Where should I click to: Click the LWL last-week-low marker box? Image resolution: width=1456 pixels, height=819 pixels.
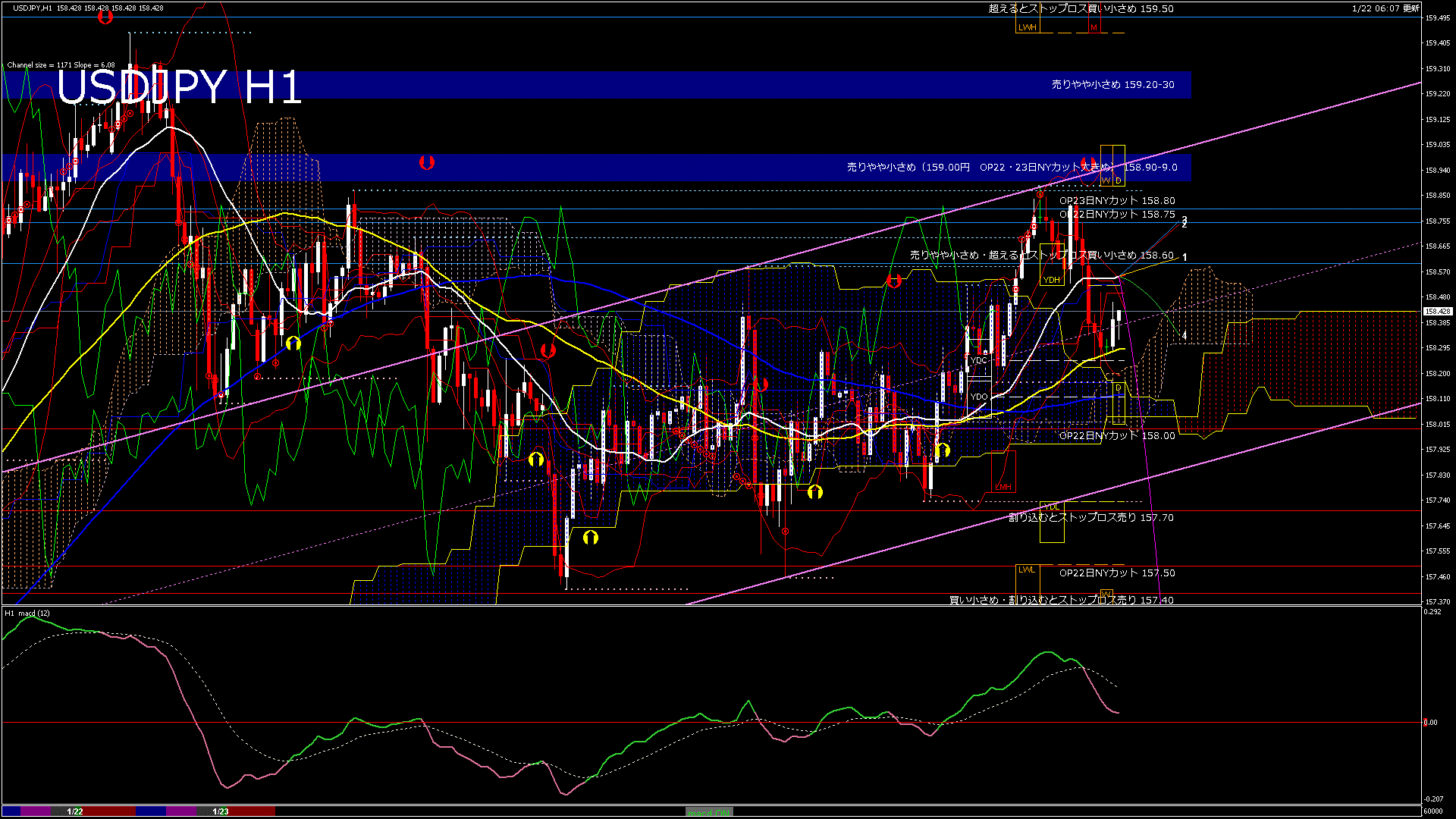pos(1026,570)
